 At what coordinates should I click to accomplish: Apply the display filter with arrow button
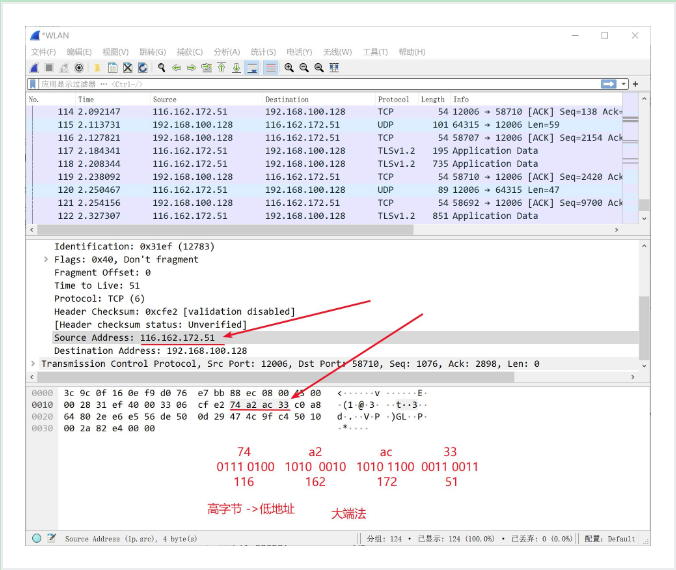point(609,84)
